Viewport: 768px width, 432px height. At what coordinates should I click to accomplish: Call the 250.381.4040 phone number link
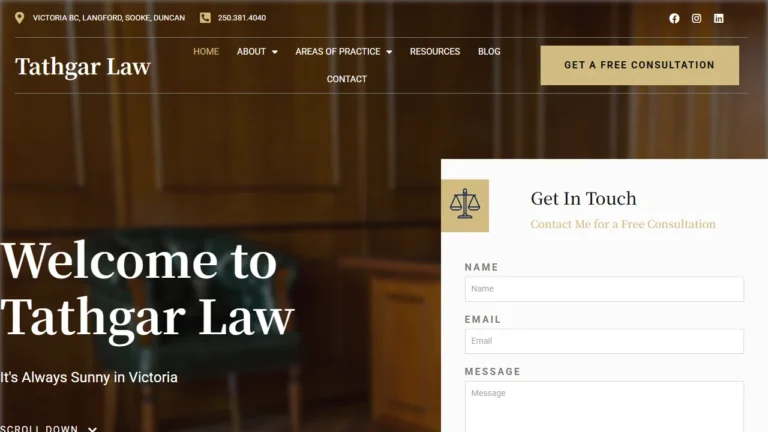(x=242, y=18)
